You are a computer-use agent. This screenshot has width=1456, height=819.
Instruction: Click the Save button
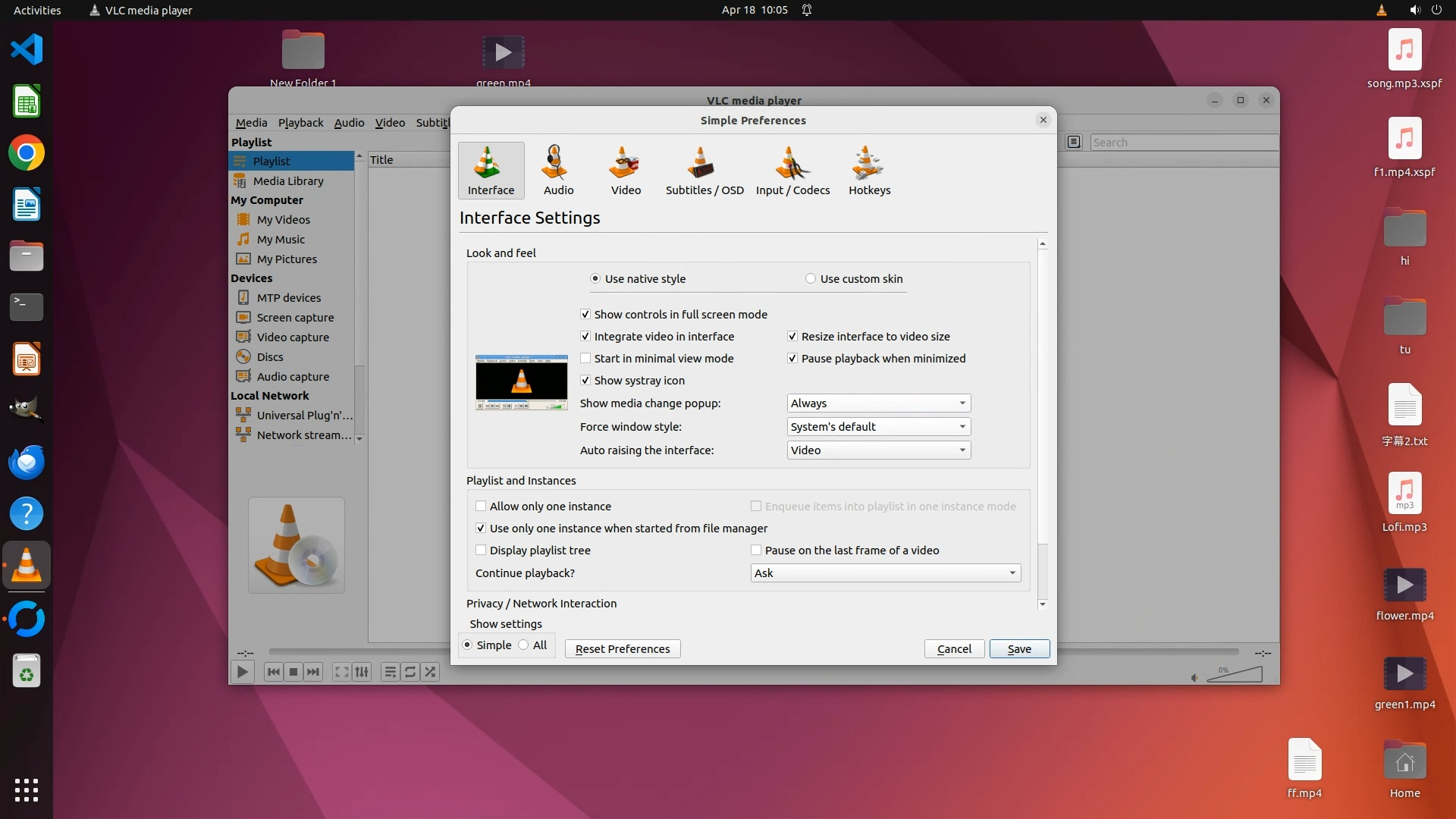[1018, 649]
